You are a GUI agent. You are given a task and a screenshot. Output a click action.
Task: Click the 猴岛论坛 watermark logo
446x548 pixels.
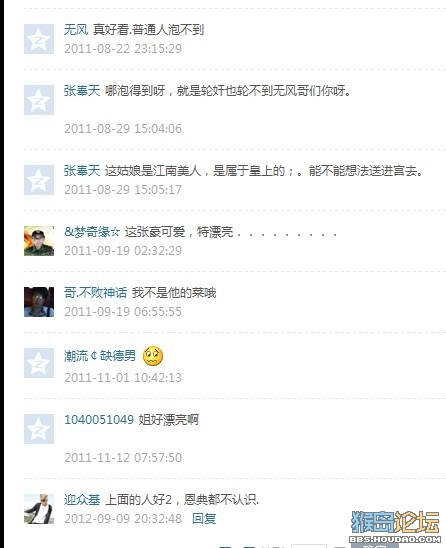point(395,526)
